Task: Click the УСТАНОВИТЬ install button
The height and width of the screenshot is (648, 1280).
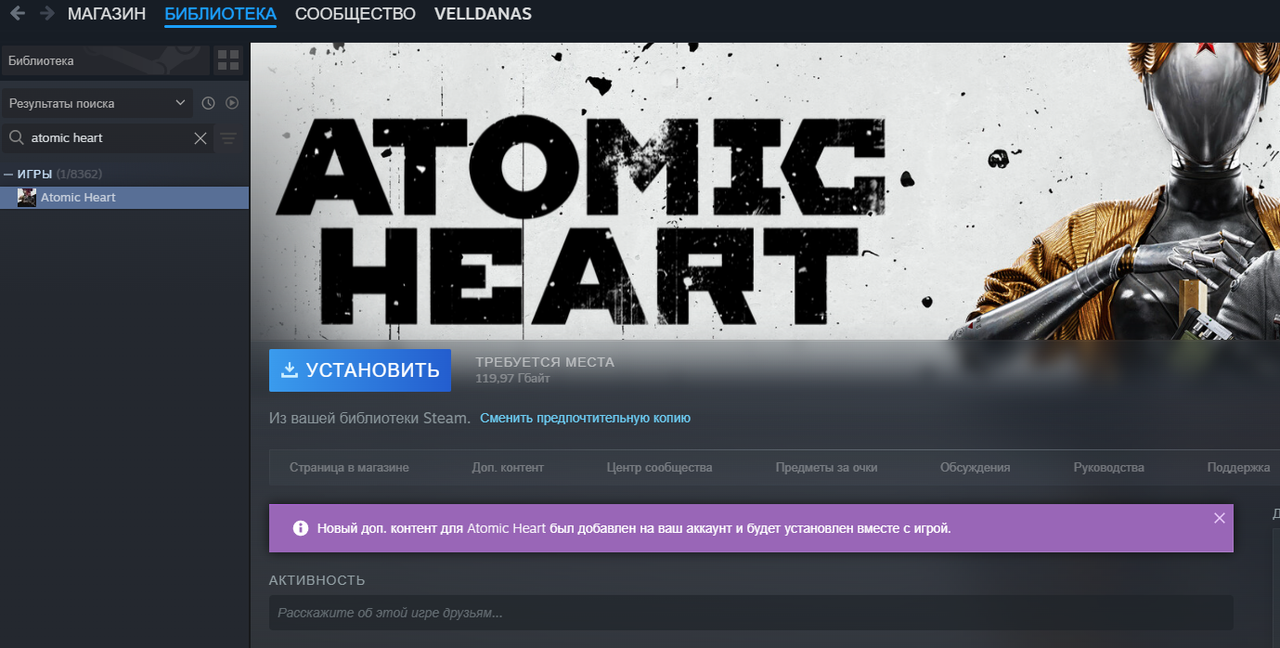Action: (360, 370)
